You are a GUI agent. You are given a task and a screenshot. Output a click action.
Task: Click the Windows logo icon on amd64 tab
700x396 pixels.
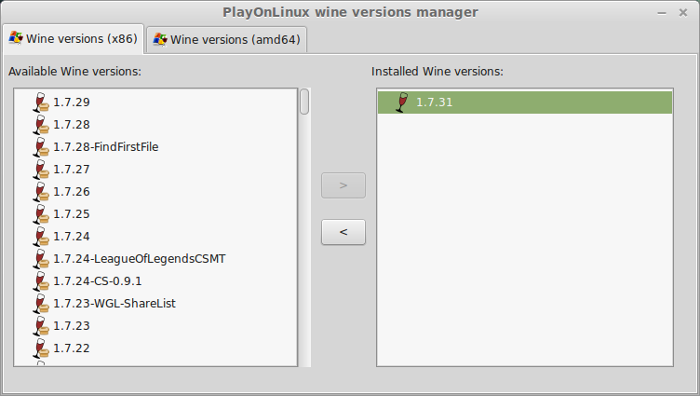pyautogui.click(x=160, y=39)
